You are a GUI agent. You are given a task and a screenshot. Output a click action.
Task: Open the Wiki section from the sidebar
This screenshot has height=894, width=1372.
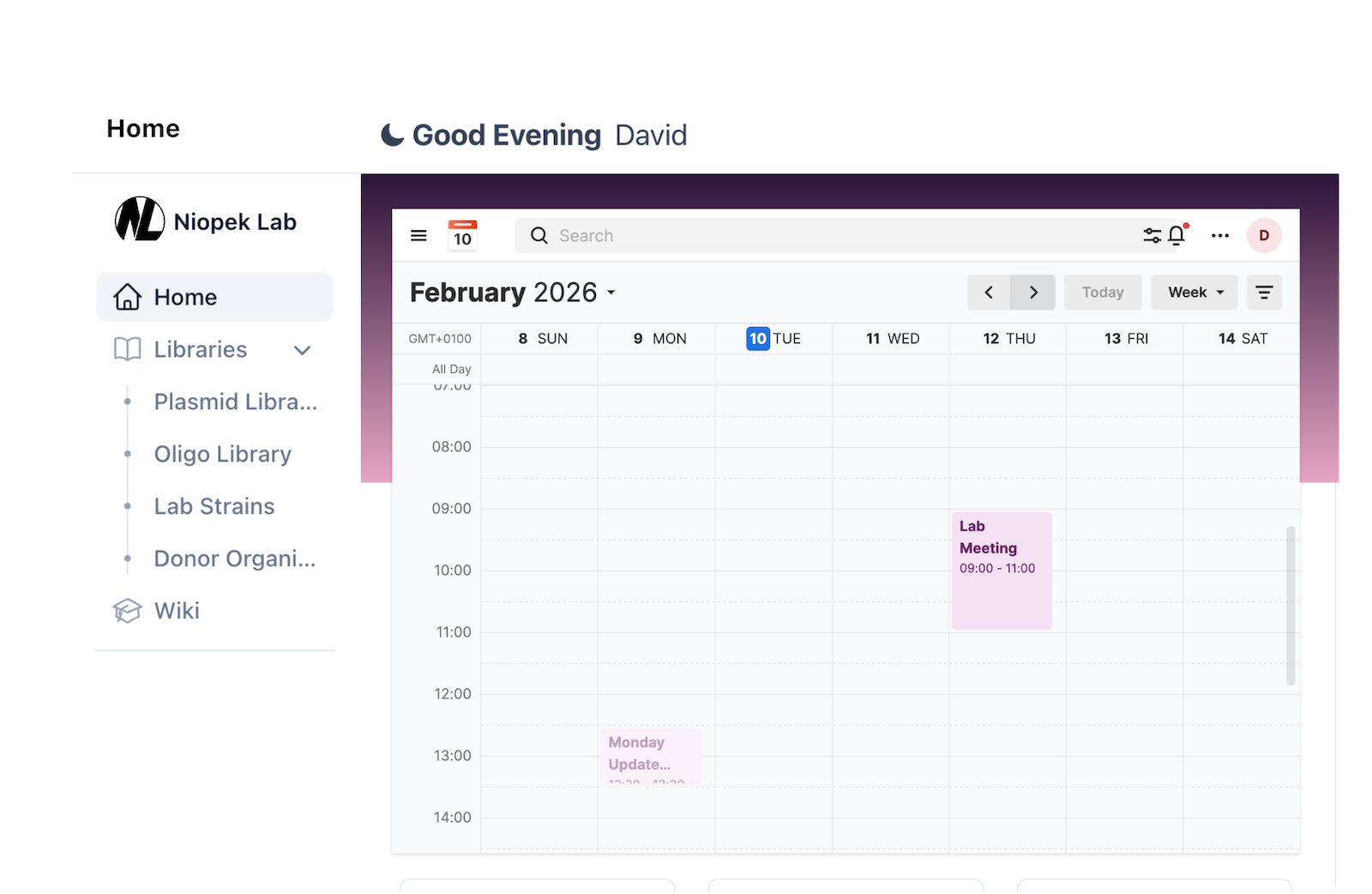176,610
